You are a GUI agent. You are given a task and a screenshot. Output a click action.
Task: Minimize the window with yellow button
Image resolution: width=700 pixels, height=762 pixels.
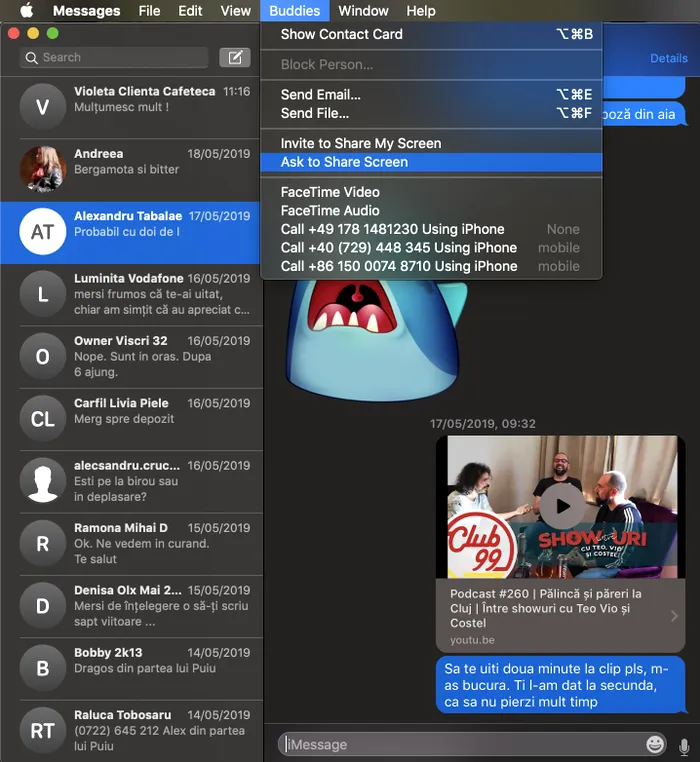[x=33, y=33]
